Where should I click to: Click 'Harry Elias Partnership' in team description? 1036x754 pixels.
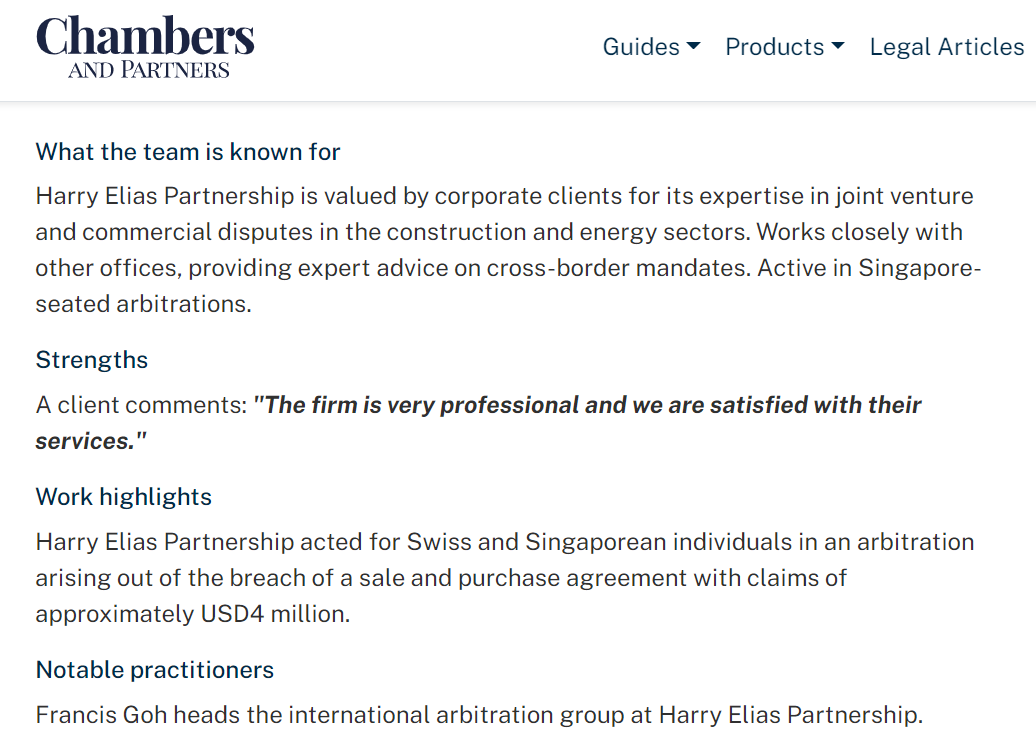[x=165, y=196]
